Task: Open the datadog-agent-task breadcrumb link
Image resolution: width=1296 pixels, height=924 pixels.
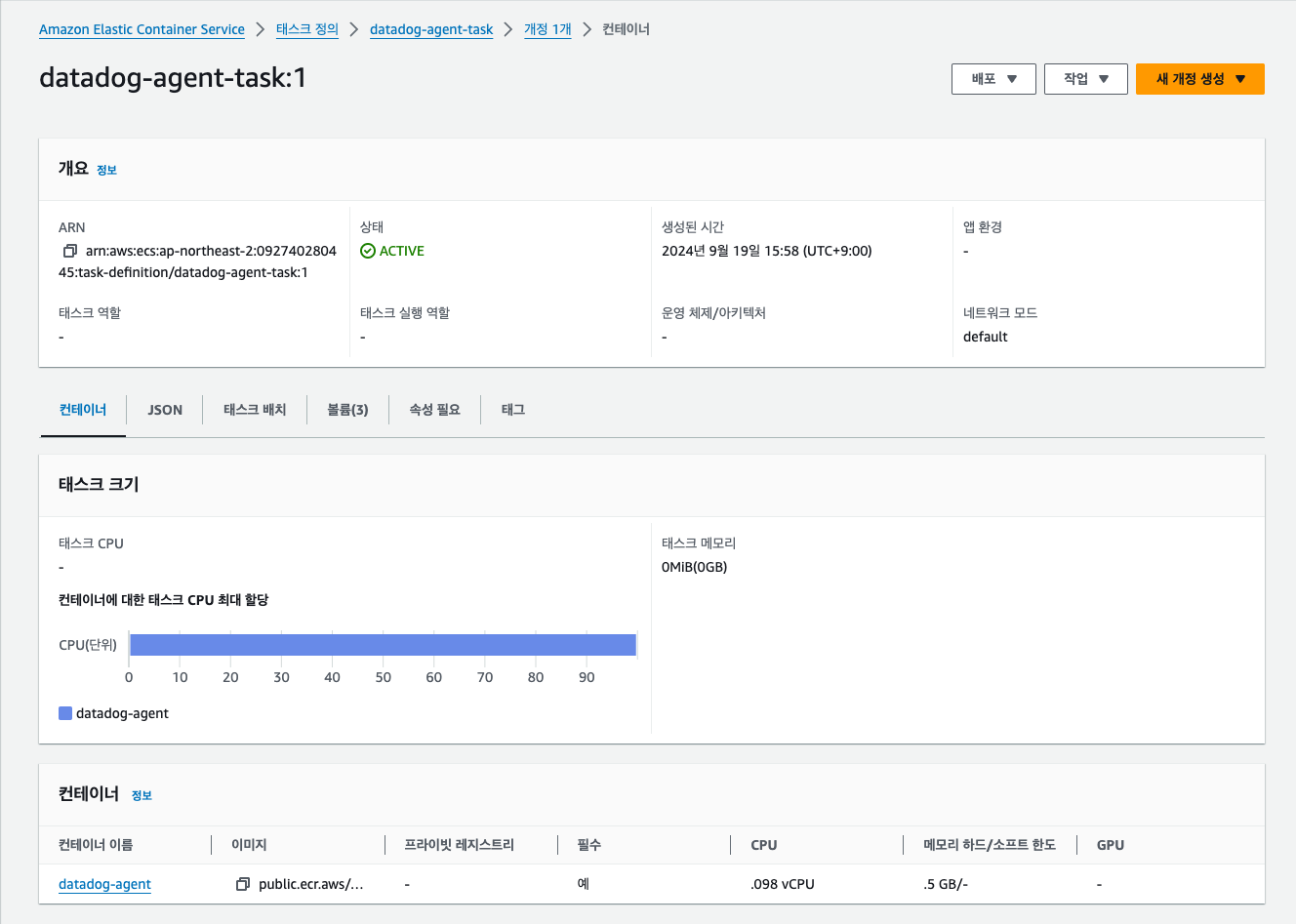Action: [431, 29]
